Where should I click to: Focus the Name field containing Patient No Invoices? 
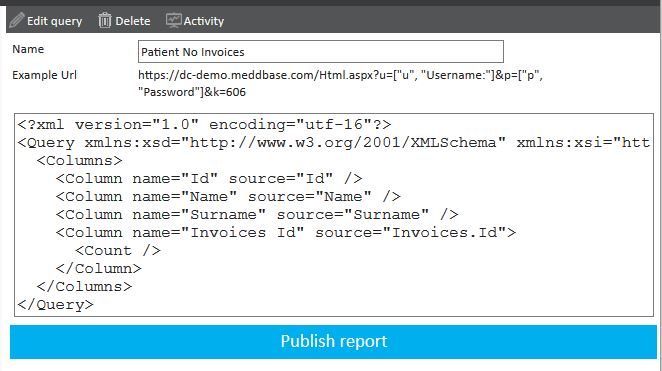point(321,51)
